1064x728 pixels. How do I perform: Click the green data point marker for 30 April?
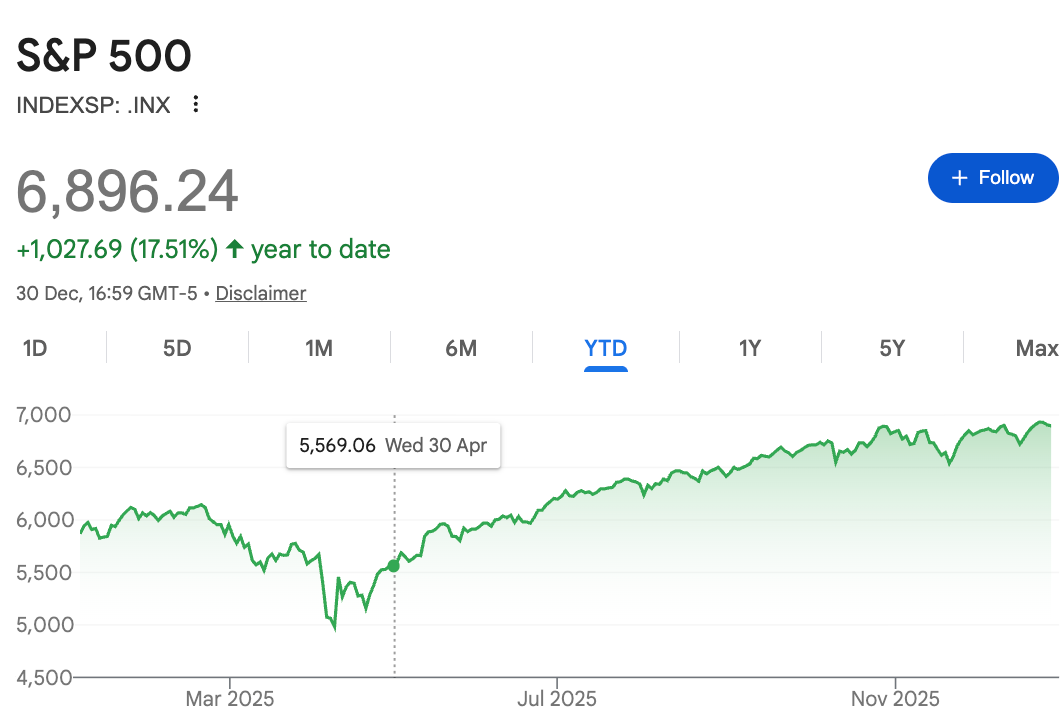394,565
